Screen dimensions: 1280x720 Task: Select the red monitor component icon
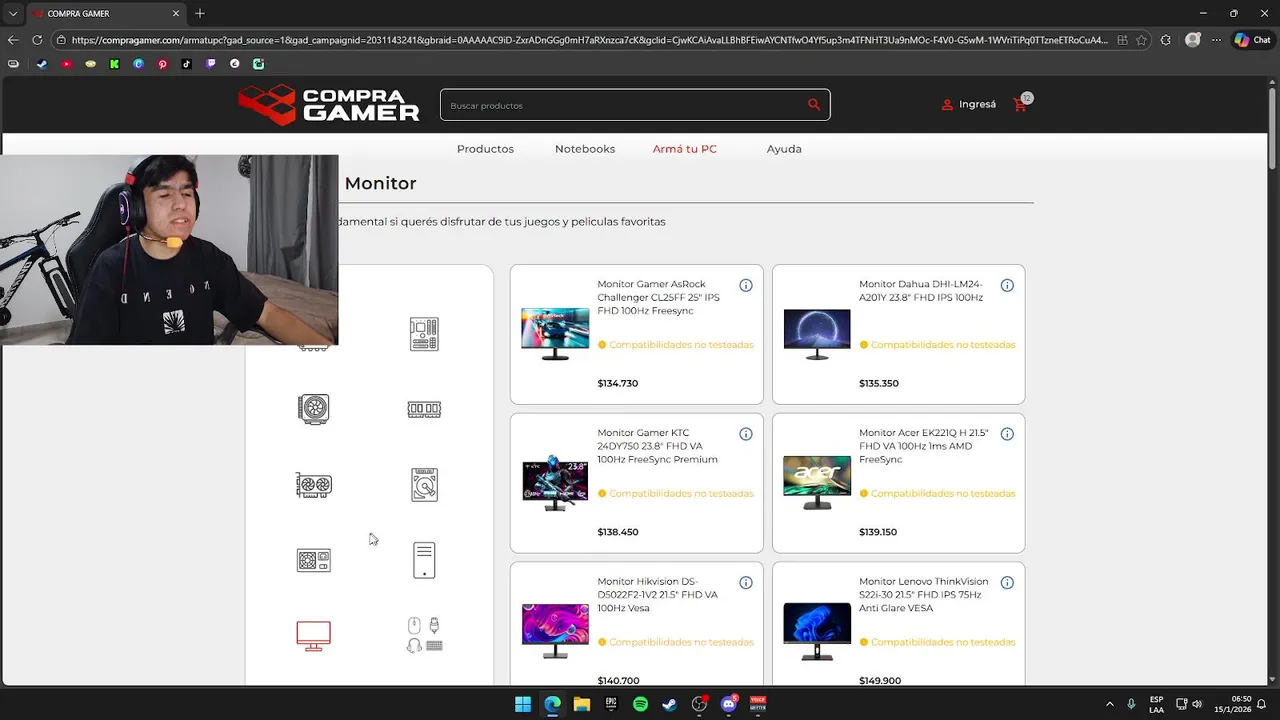[x=313, y=636]
